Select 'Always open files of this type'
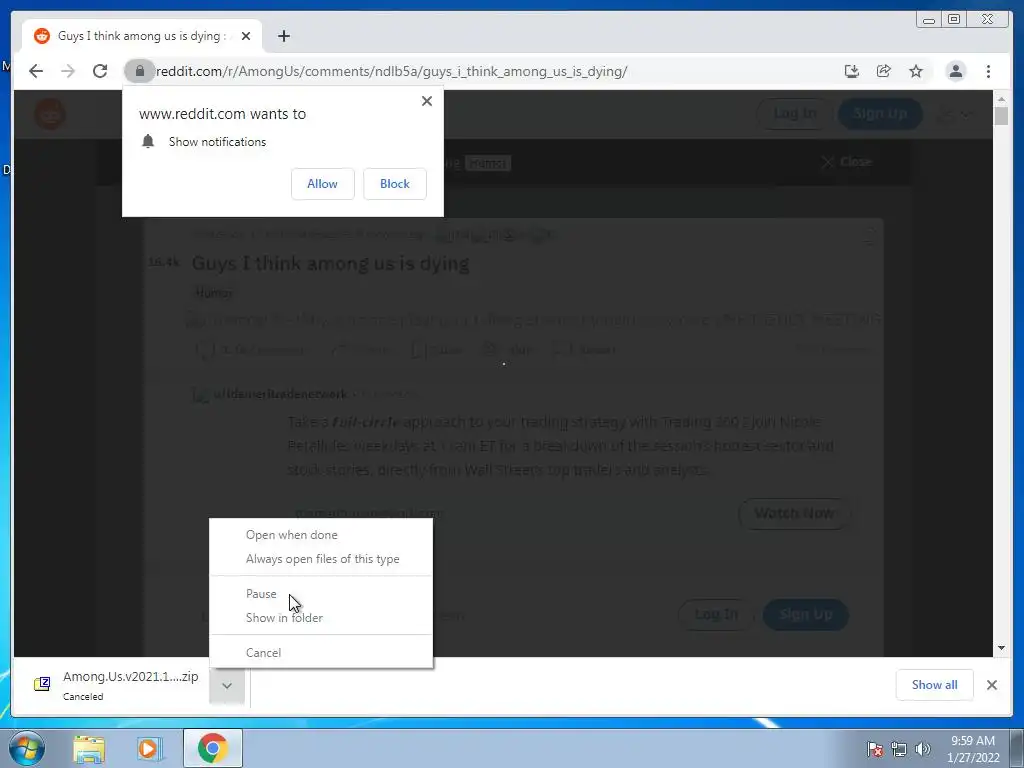1024x768 pixels. pyautogui.click(x=323, y=559)
